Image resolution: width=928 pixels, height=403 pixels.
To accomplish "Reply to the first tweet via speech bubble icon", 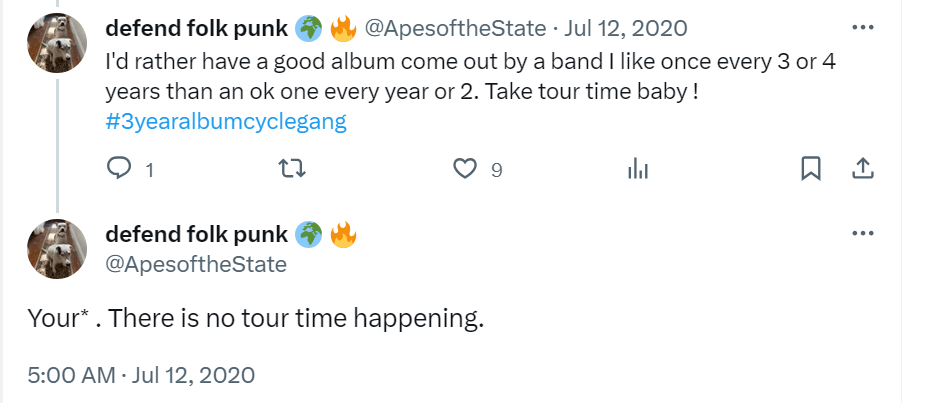I will 119,168.
